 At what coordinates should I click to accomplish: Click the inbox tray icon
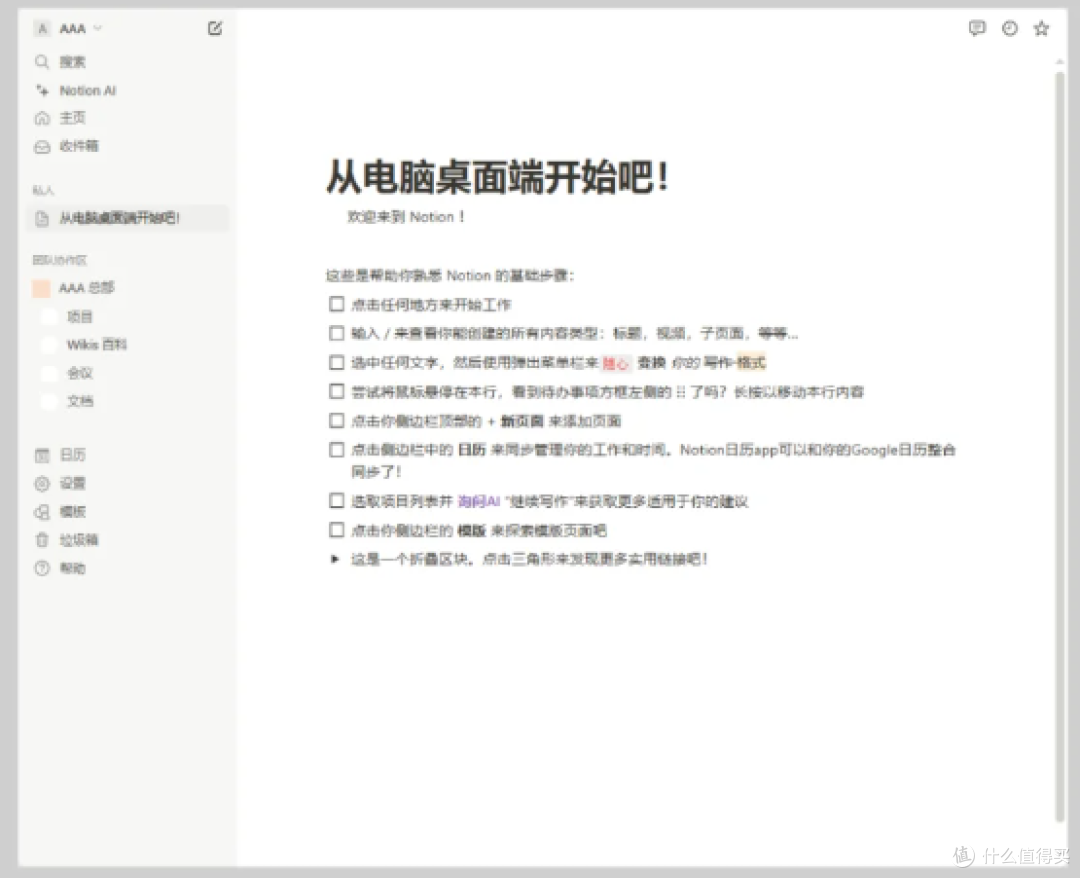(42, 146)
